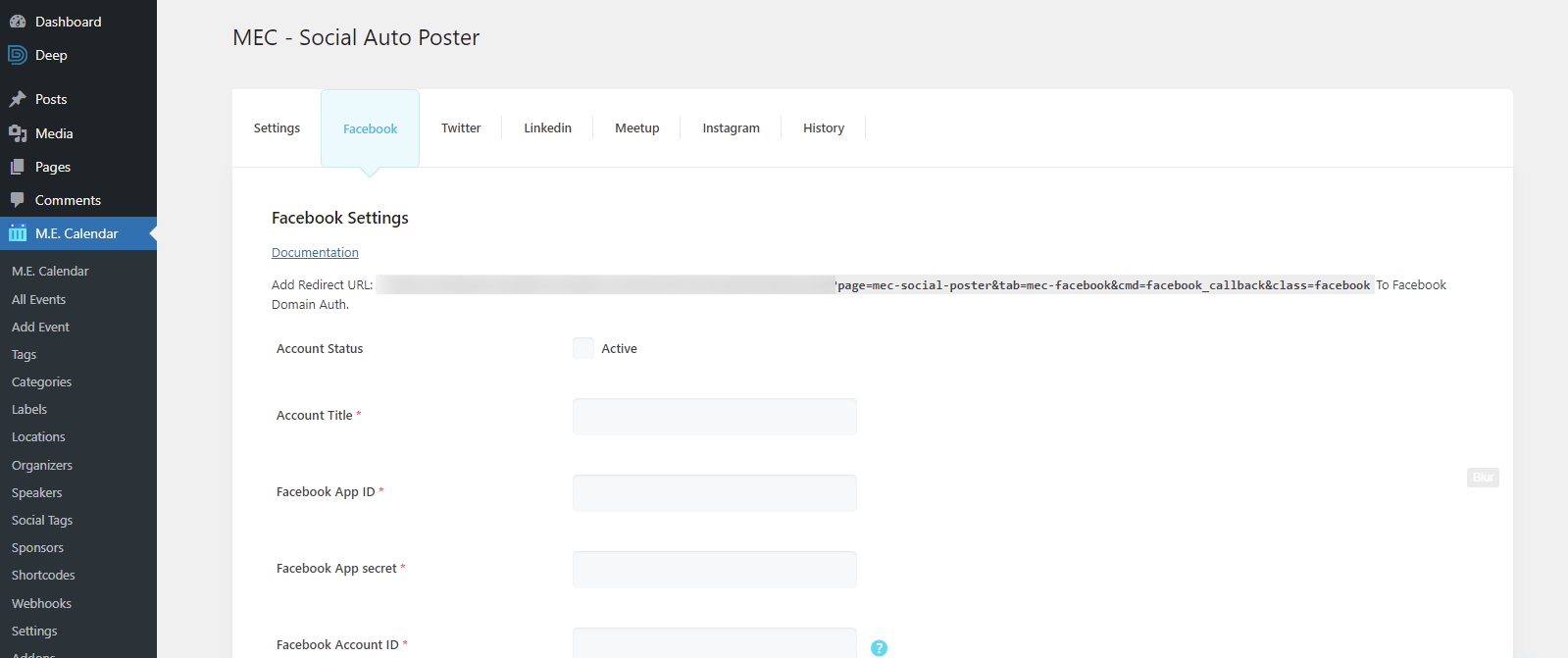The width and height of the screenshot is (1568, 658).
Task: Open the Settings tab of Social Auto Poster
Action: point(277,128)
